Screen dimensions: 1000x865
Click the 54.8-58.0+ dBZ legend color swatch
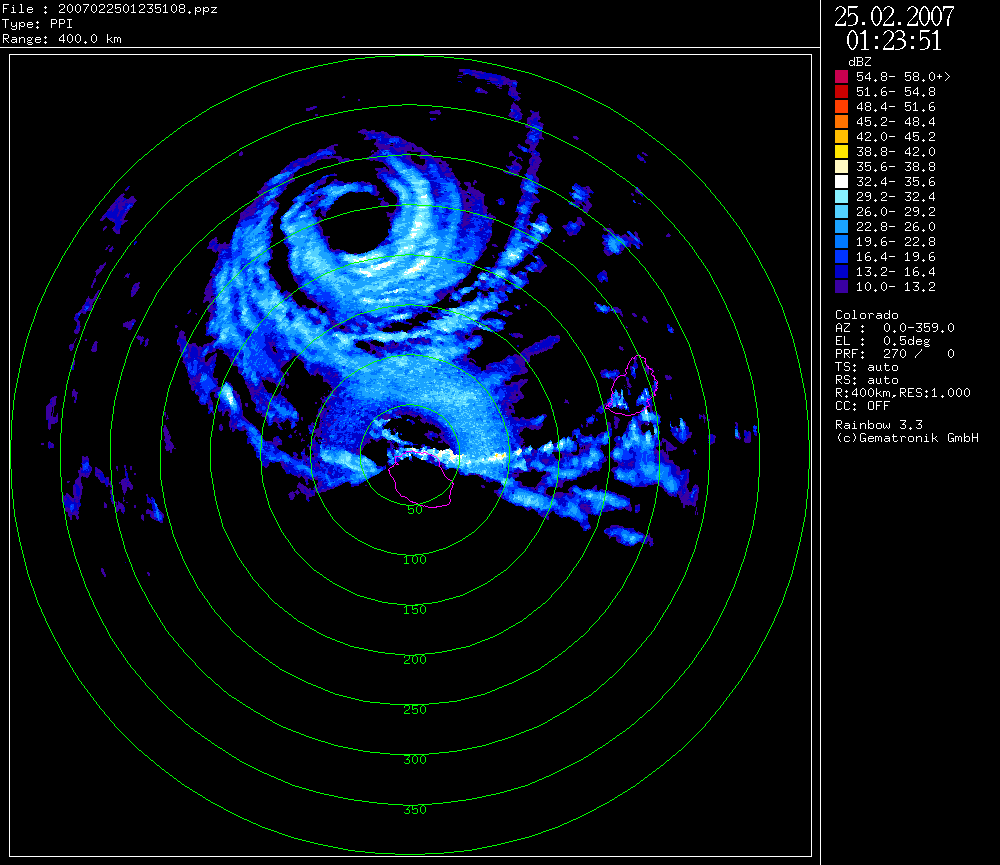tap(842, 76)
